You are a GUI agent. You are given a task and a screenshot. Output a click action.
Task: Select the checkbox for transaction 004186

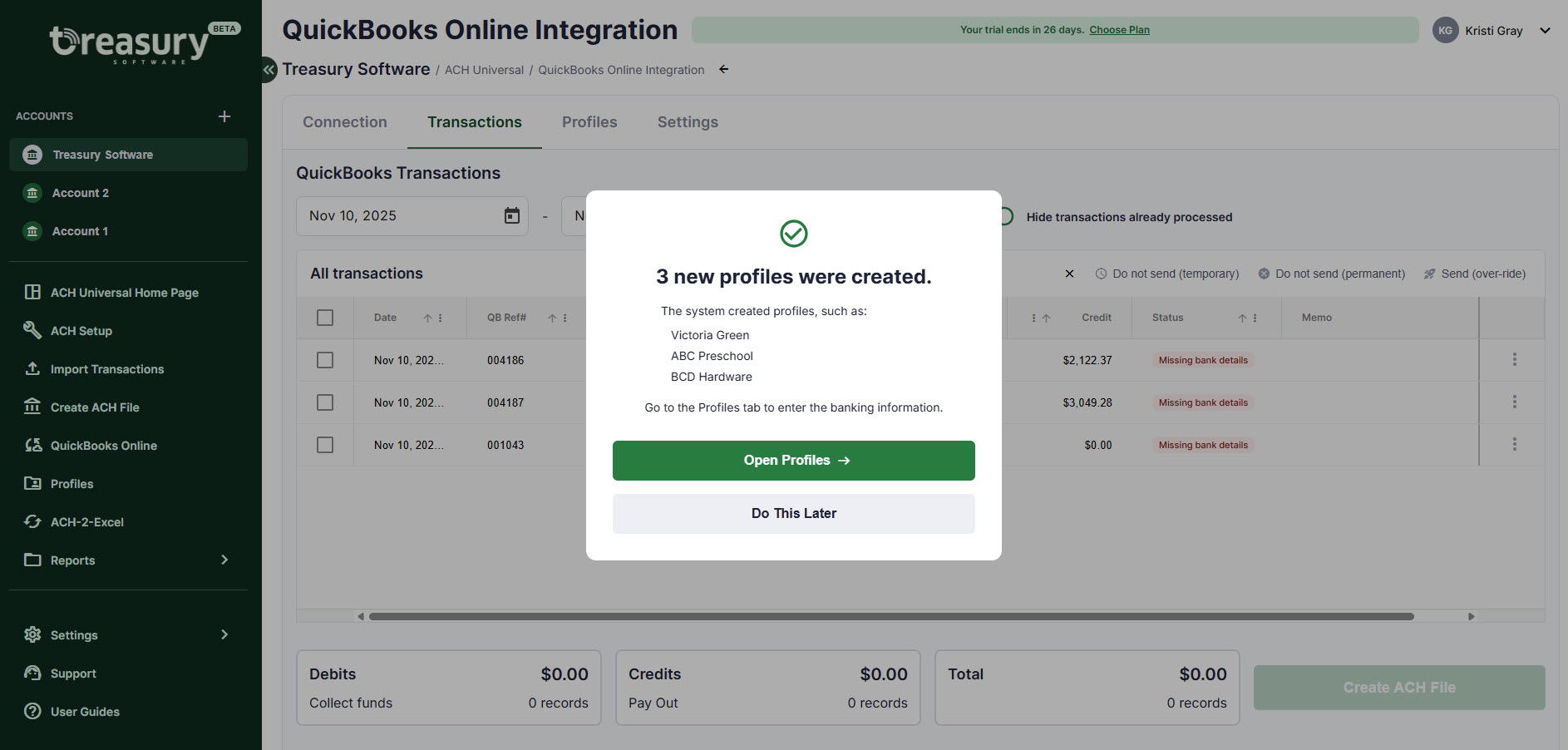point(324,360)
